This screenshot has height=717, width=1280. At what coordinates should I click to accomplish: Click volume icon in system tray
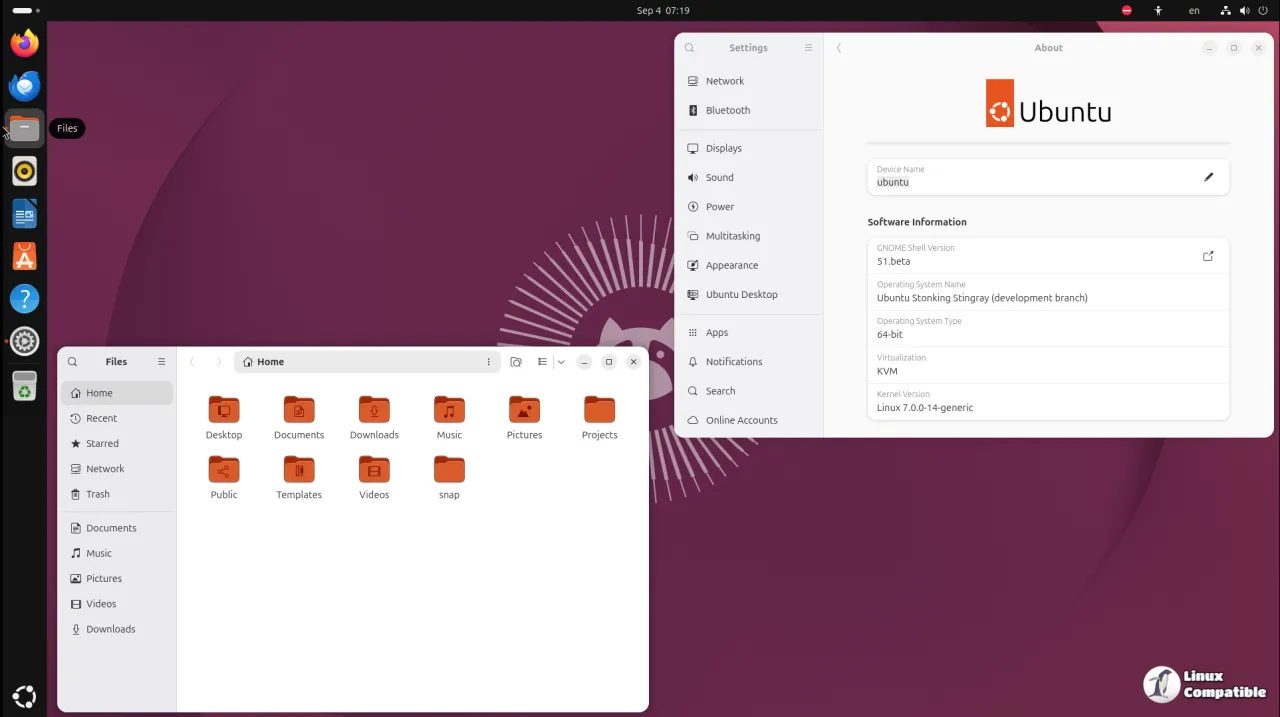click(1245, 10)
